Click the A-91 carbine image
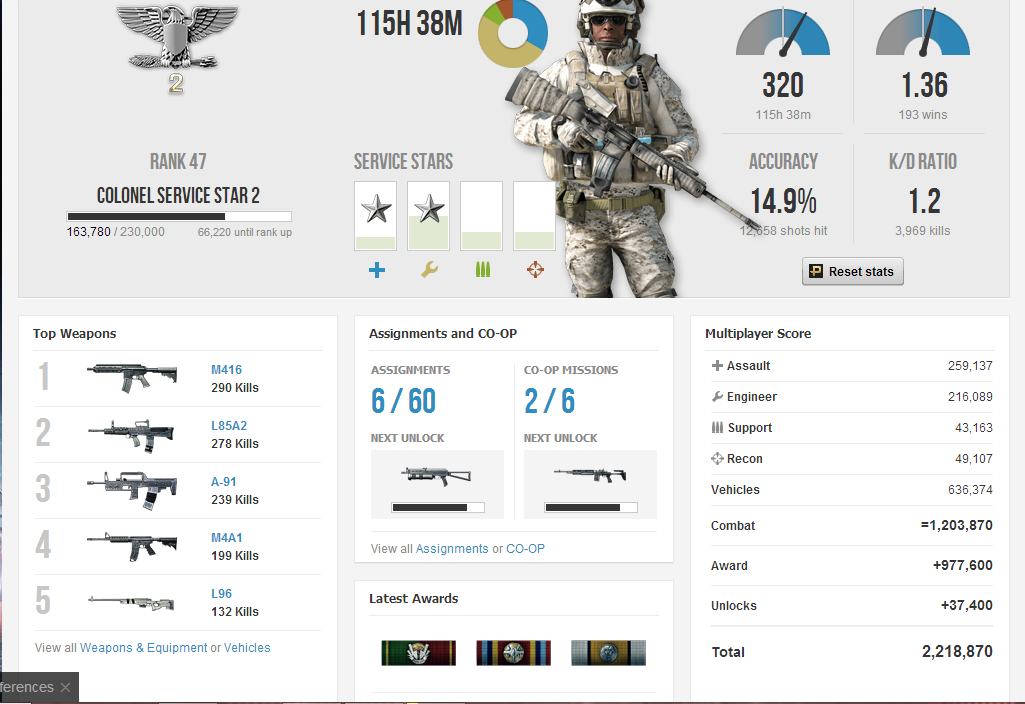Viewport: 1025px width, 704px height. click(132, 490)
